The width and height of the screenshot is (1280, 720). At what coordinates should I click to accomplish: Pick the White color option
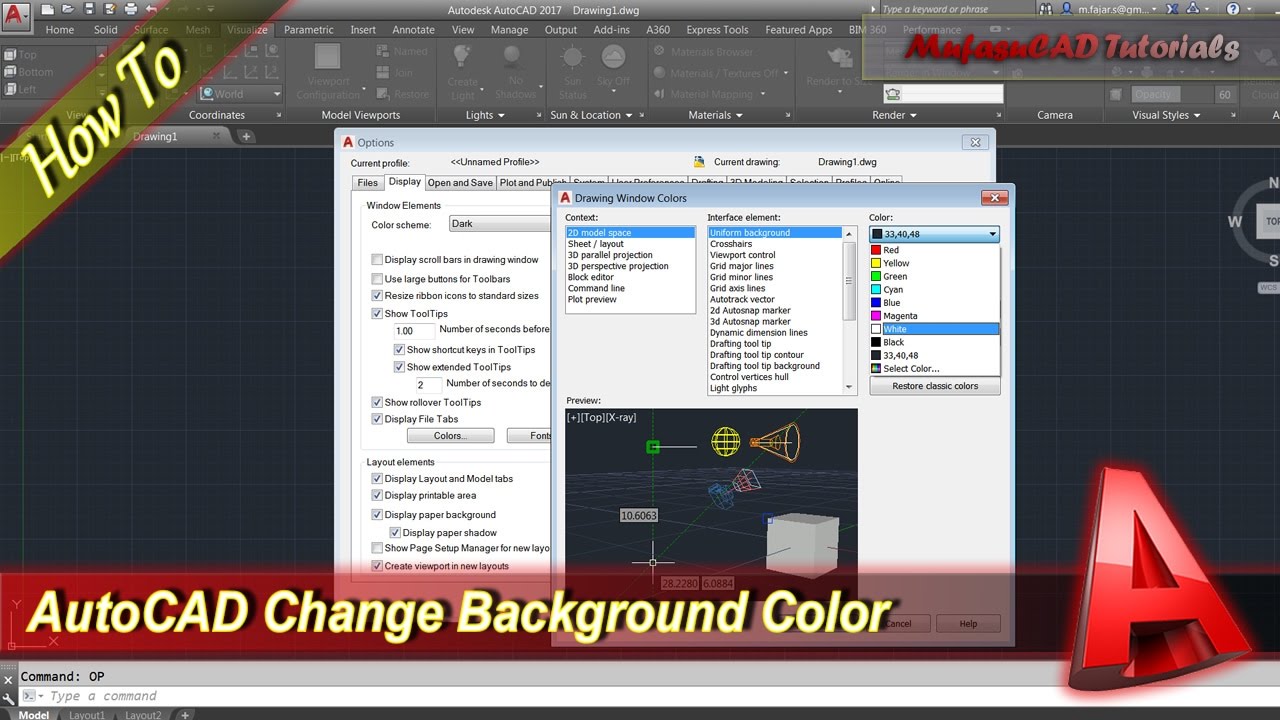click(x=935, y=329)
